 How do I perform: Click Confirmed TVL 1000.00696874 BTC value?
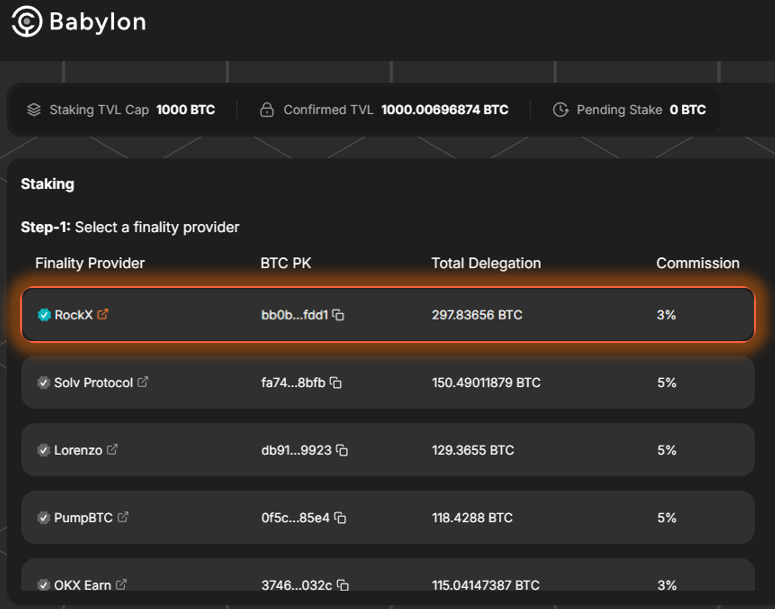(x=445, y=110)
